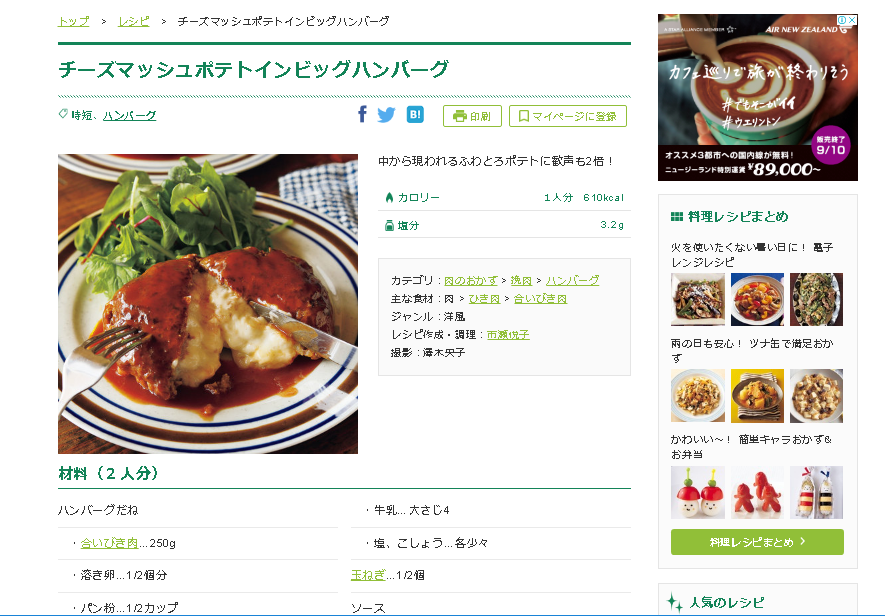Open 合いびき肉 main ingredient link

pyautogui.click(x=540, y=299)
